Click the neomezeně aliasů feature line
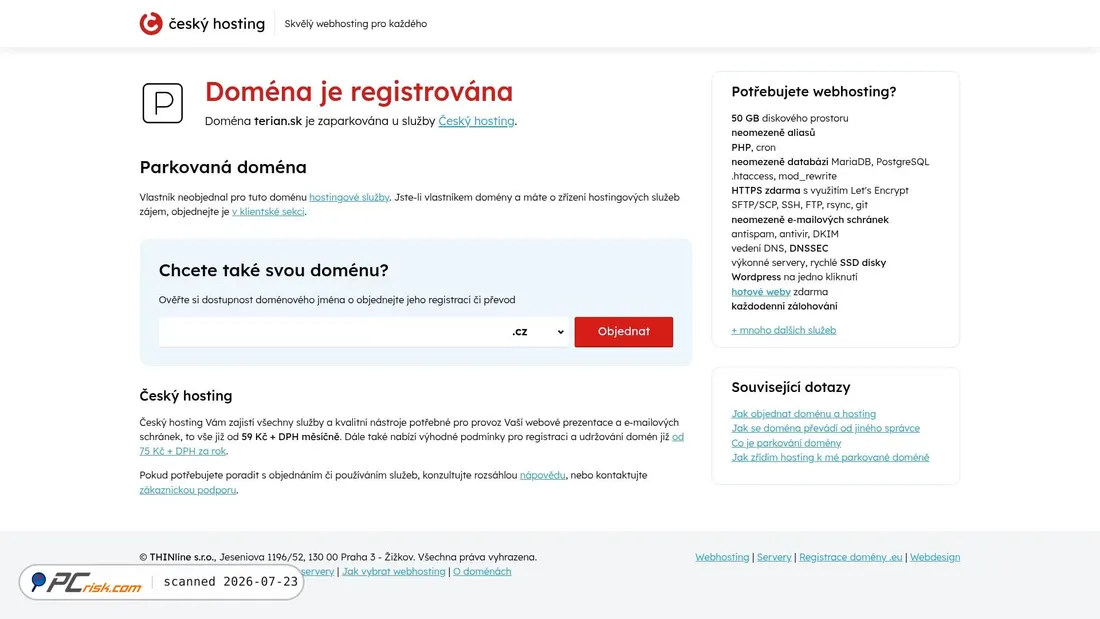Image resolution: width=1100 pixels, height=619 pixels. point(773,133)
